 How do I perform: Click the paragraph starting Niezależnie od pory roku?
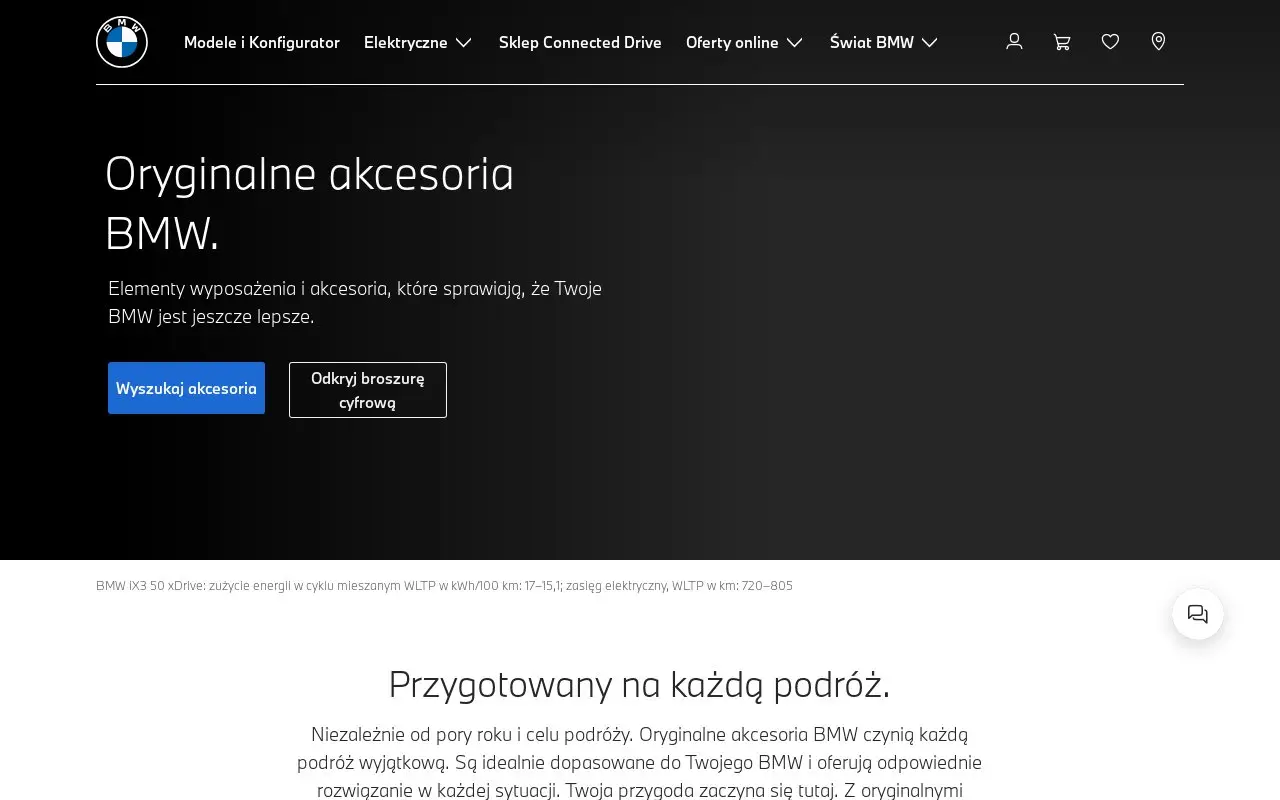[x=639, y=762]
